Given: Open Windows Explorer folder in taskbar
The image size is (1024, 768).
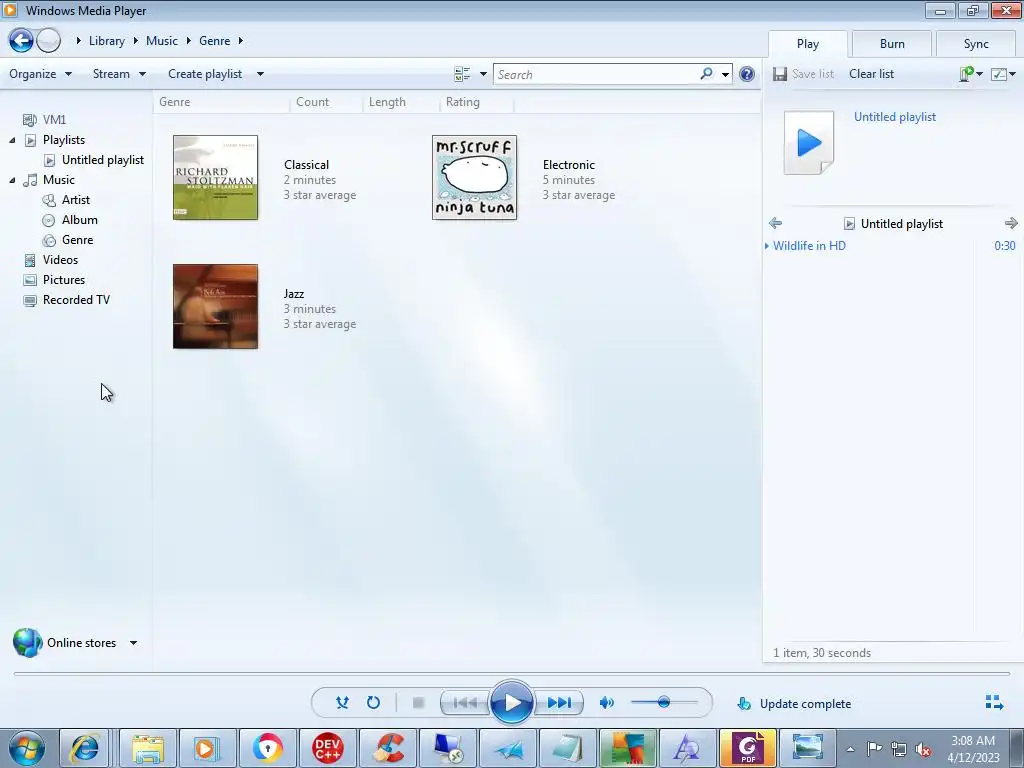Looking at the screenshot, I should pos(148,748).
